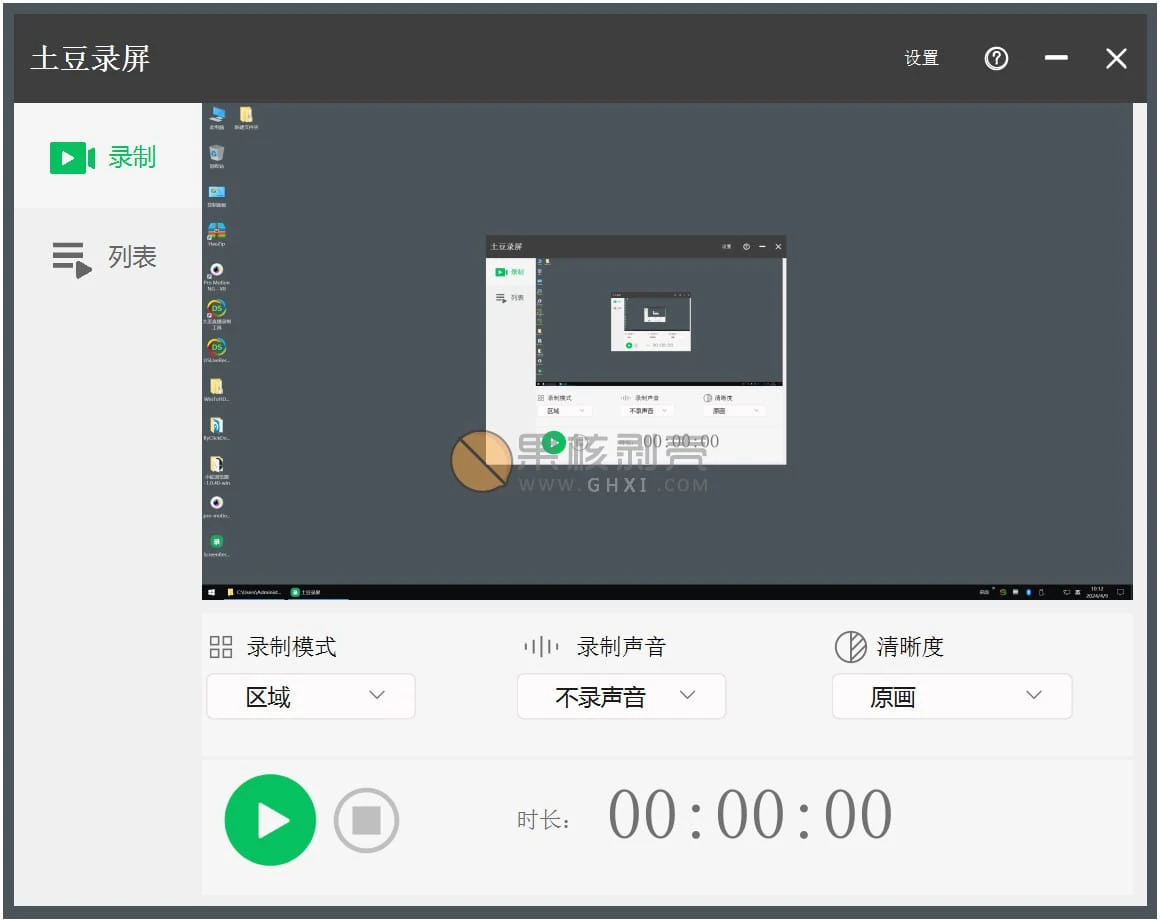1160x922 pixels.
Task: Click the sound waveform icon beside 录制声音
Action: [541, 647]
